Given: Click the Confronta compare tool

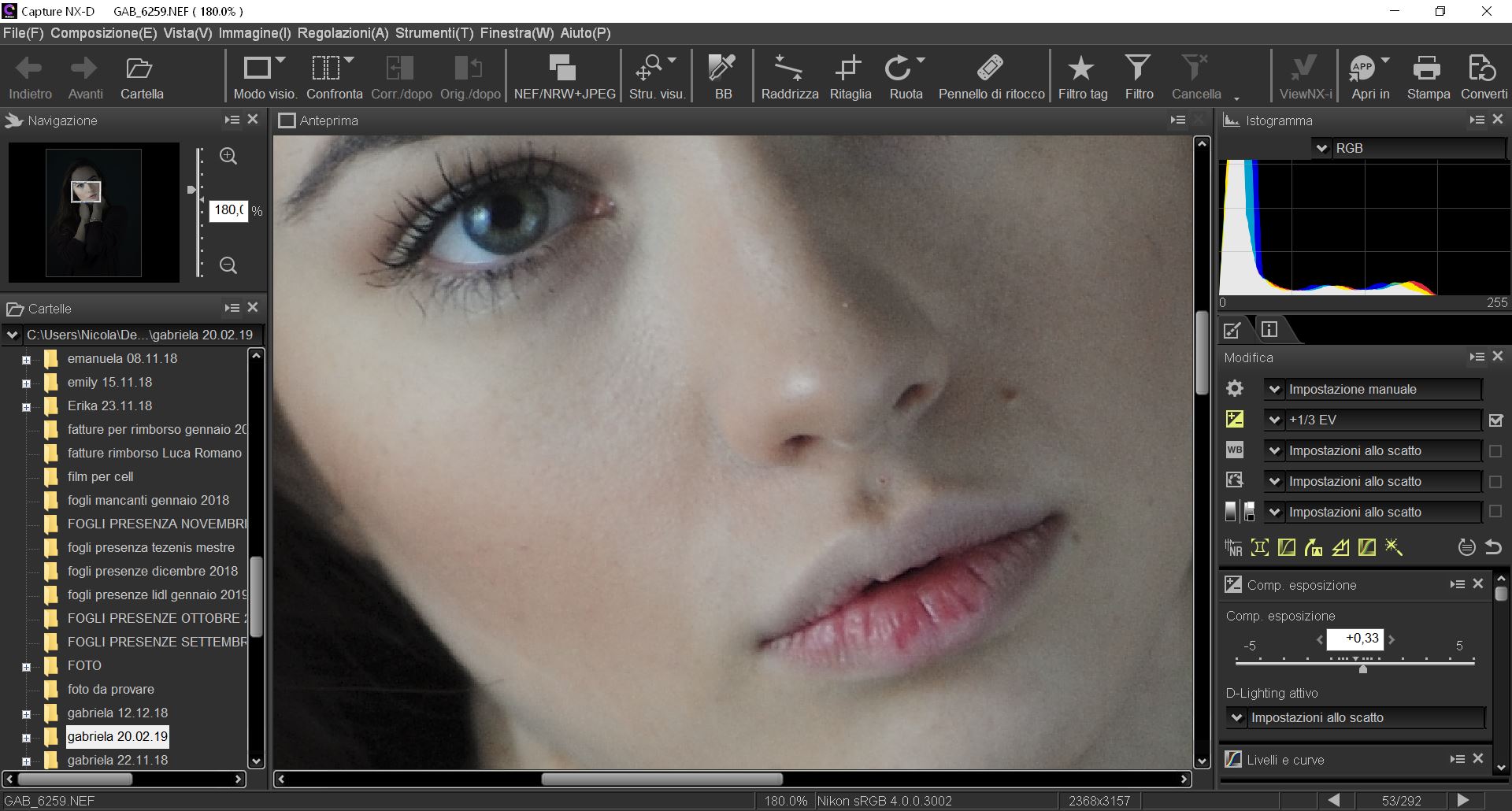Looking at the screenshot, I should (334, 77).
